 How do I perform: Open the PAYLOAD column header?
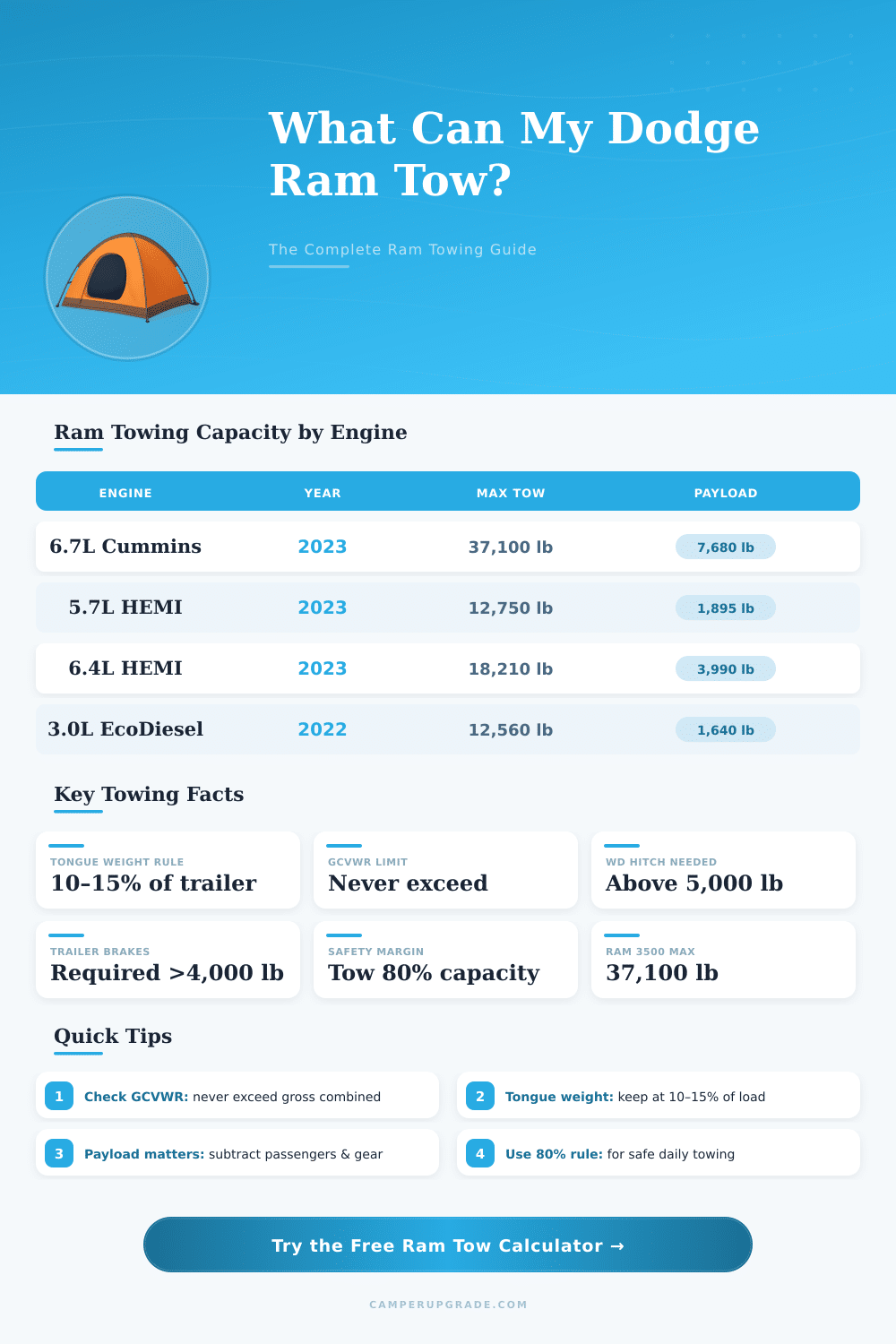726,492
